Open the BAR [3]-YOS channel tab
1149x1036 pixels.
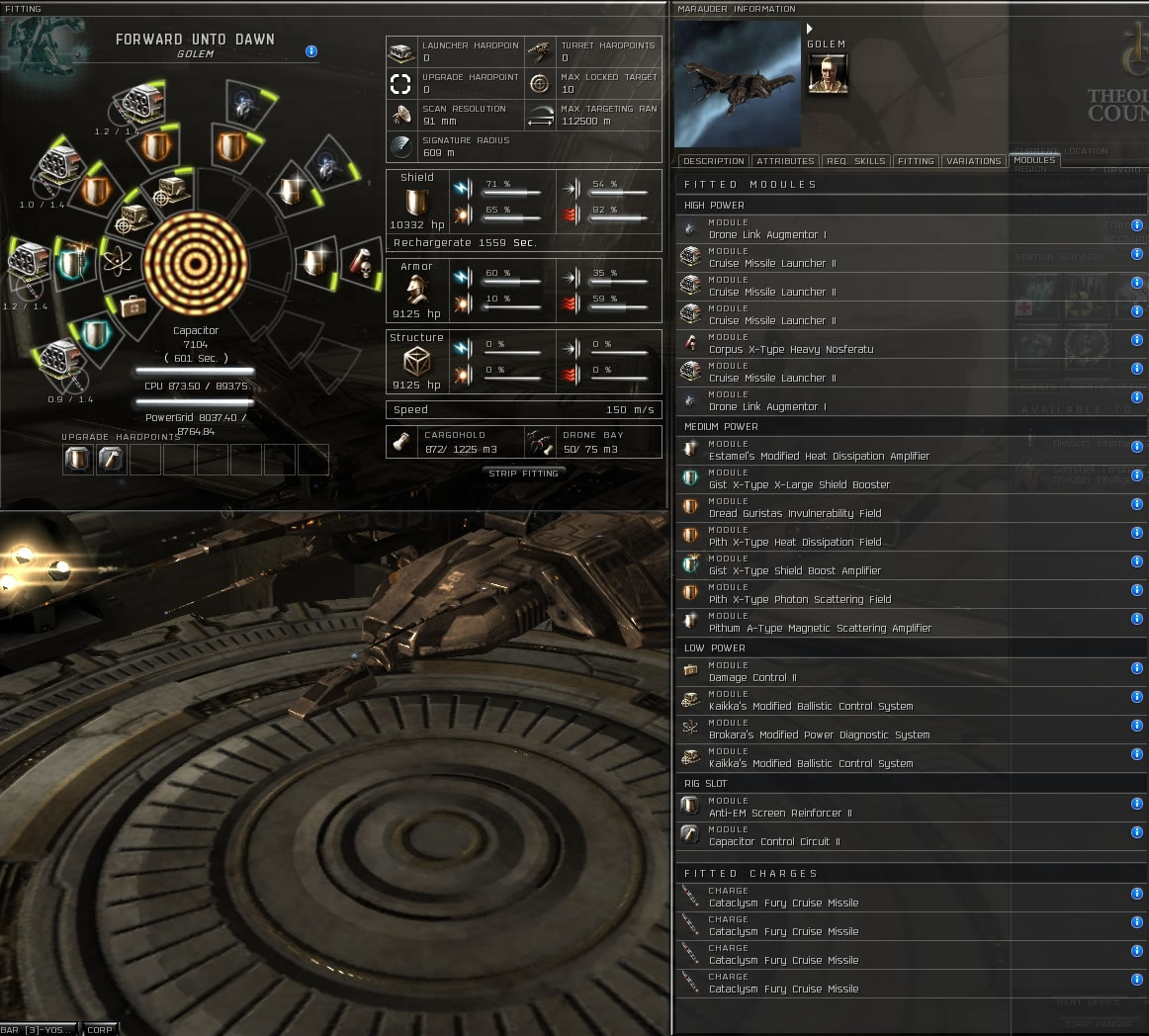pos(40,1029)
